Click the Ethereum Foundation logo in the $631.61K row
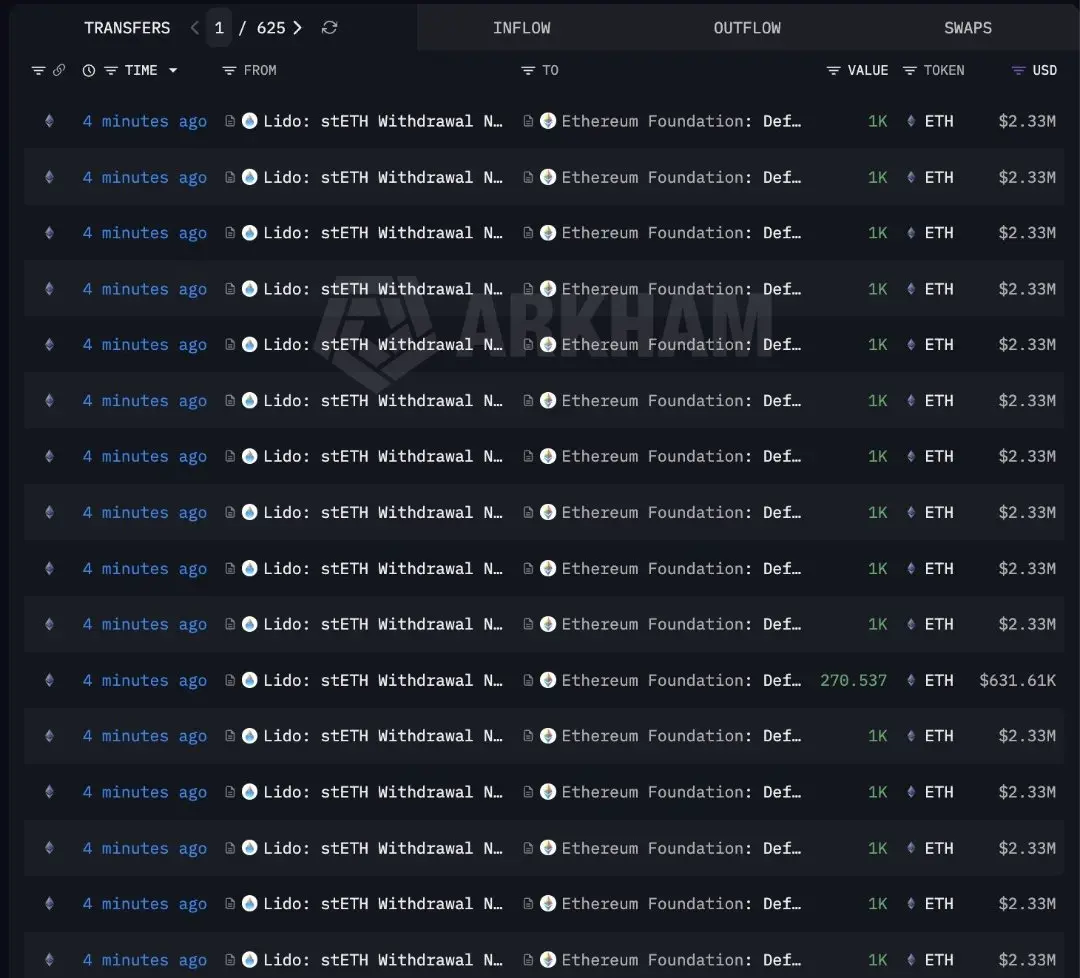This screenshot has width=1080, height=978. (x=548, y=680)
